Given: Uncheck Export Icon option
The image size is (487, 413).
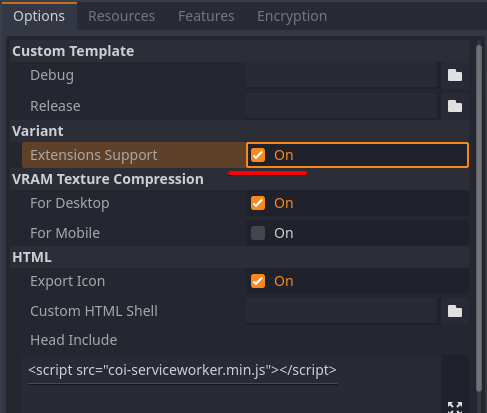Looking at the screenshot, I should [258, 281].
